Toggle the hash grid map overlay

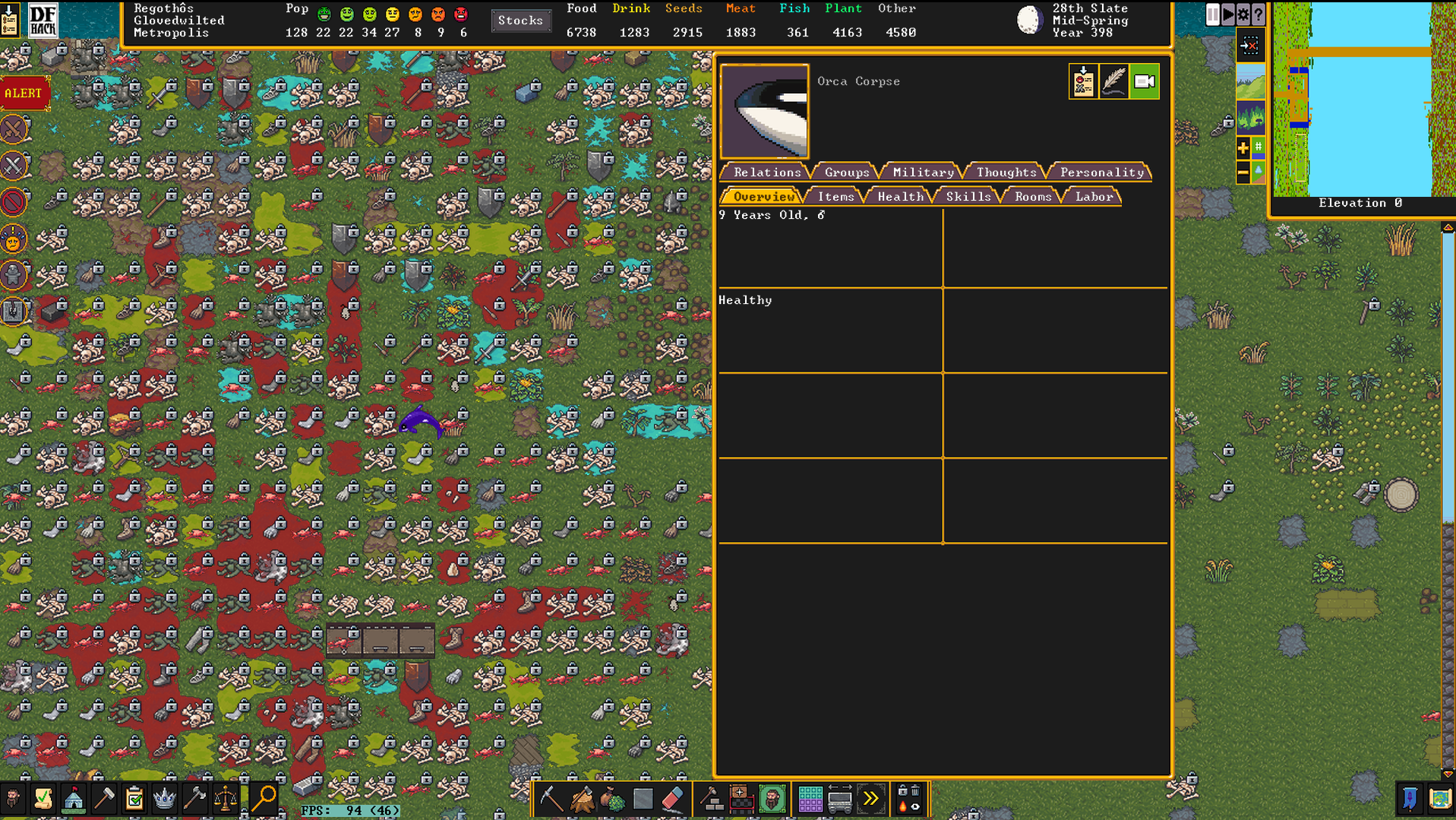point(1259,147)
